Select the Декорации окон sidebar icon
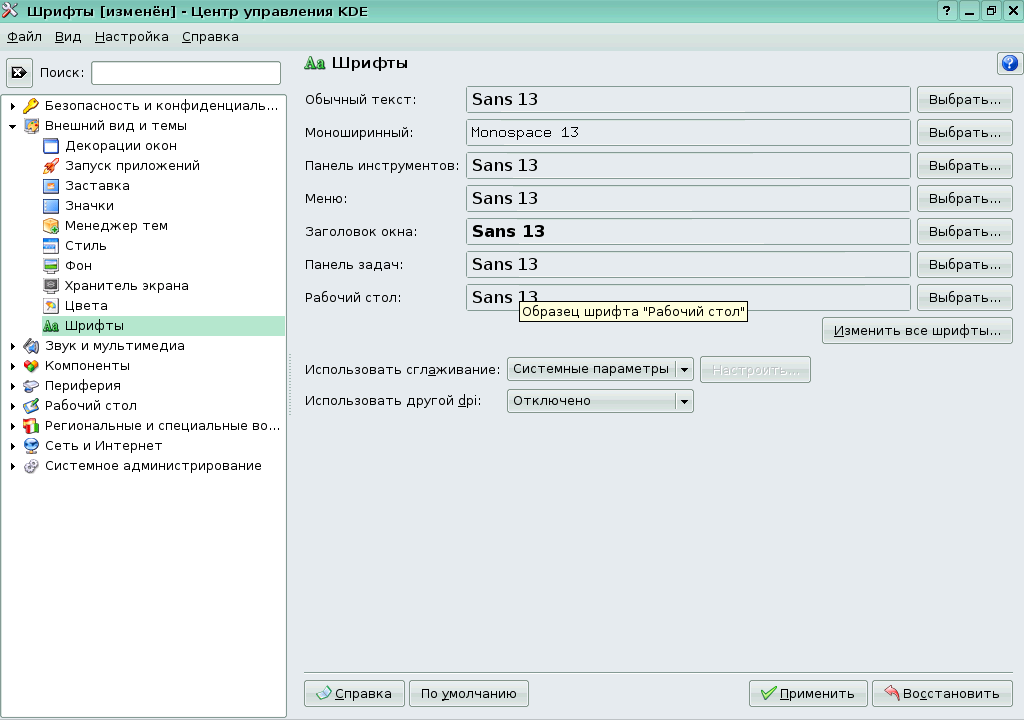Viewport: 1024px width, 720px height. [x=52, y=145]
